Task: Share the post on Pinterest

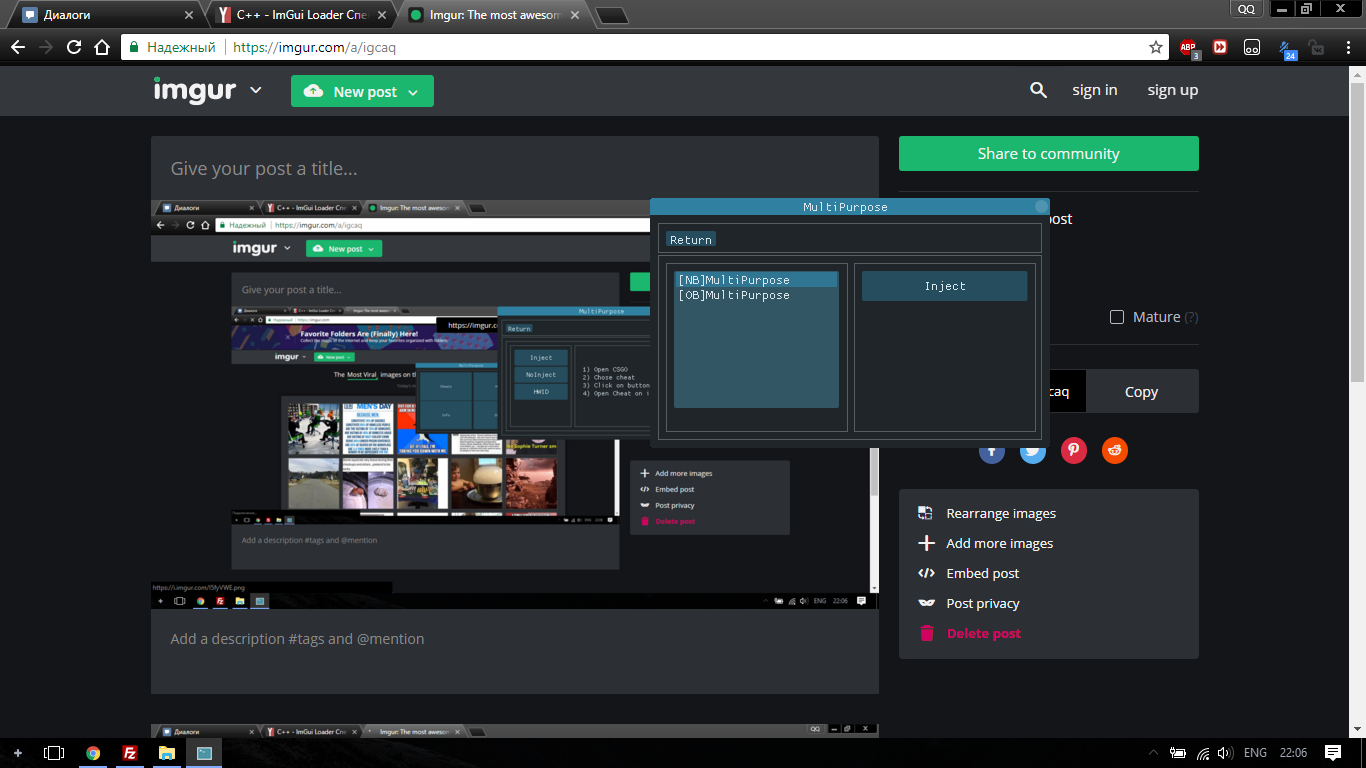Action: 1073,451
